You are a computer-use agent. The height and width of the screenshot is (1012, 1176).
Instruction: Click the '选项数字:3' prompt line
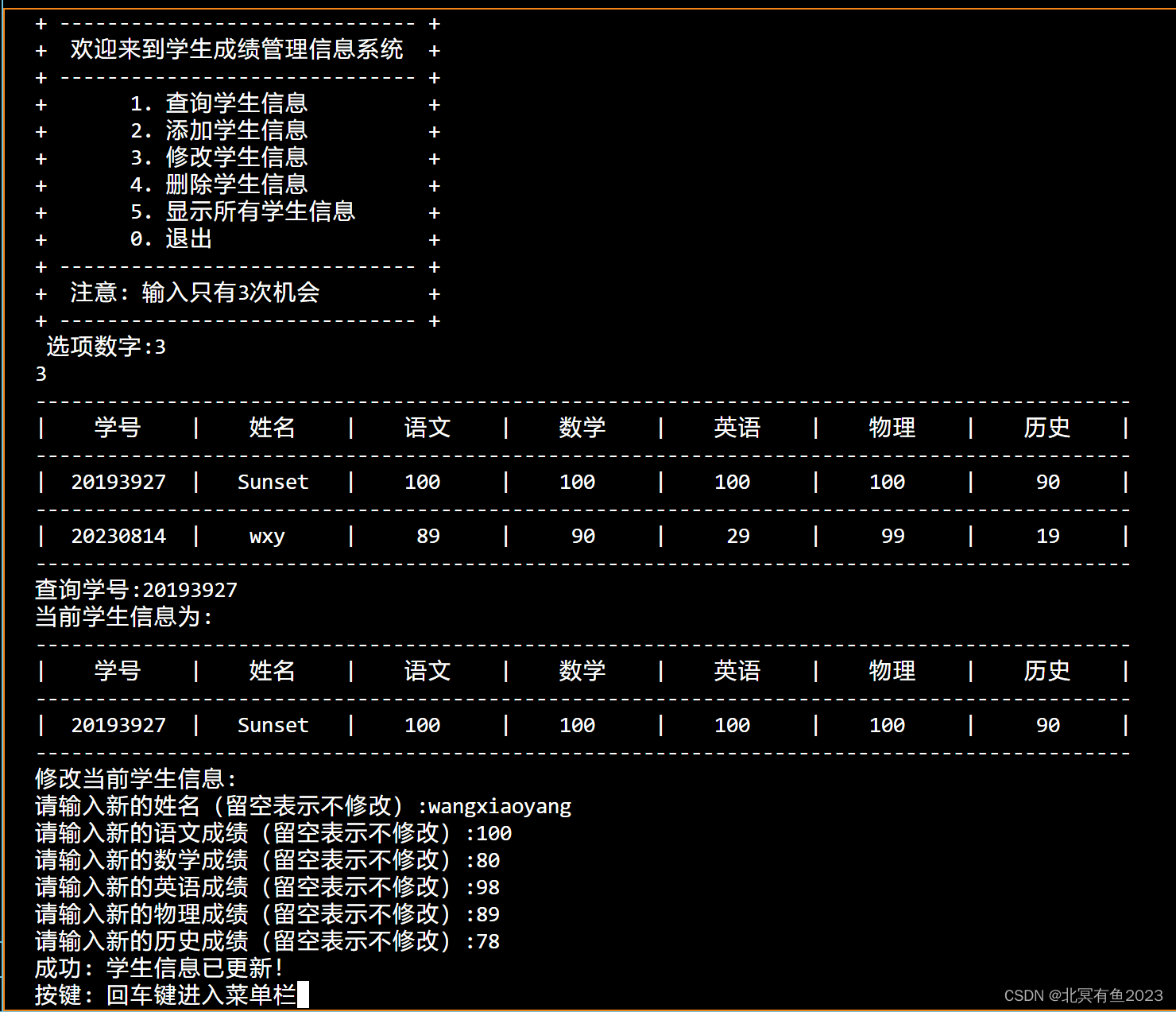coord(106,347)
